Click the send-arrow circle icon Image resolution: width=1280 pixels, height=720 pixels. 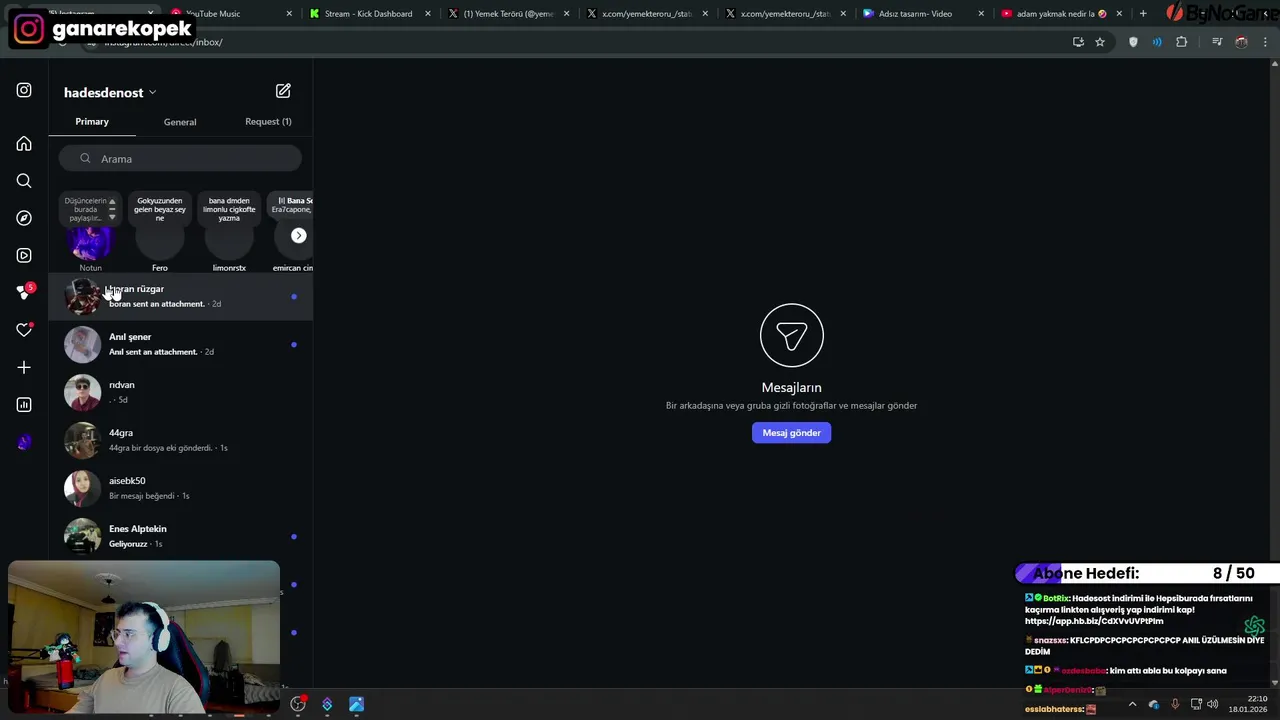791,335
